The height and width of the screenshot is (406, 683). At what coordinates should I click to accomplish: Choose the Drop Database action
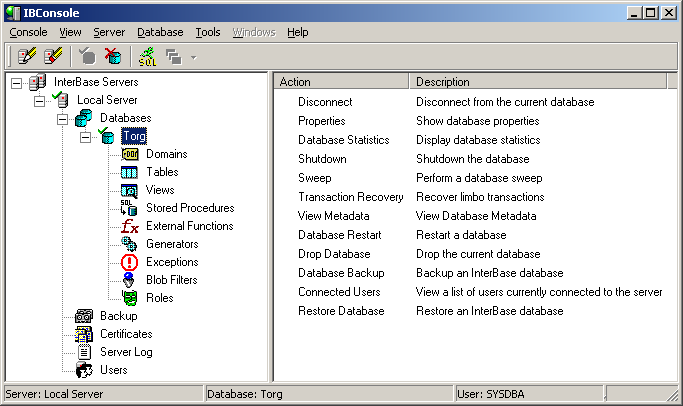335,254
